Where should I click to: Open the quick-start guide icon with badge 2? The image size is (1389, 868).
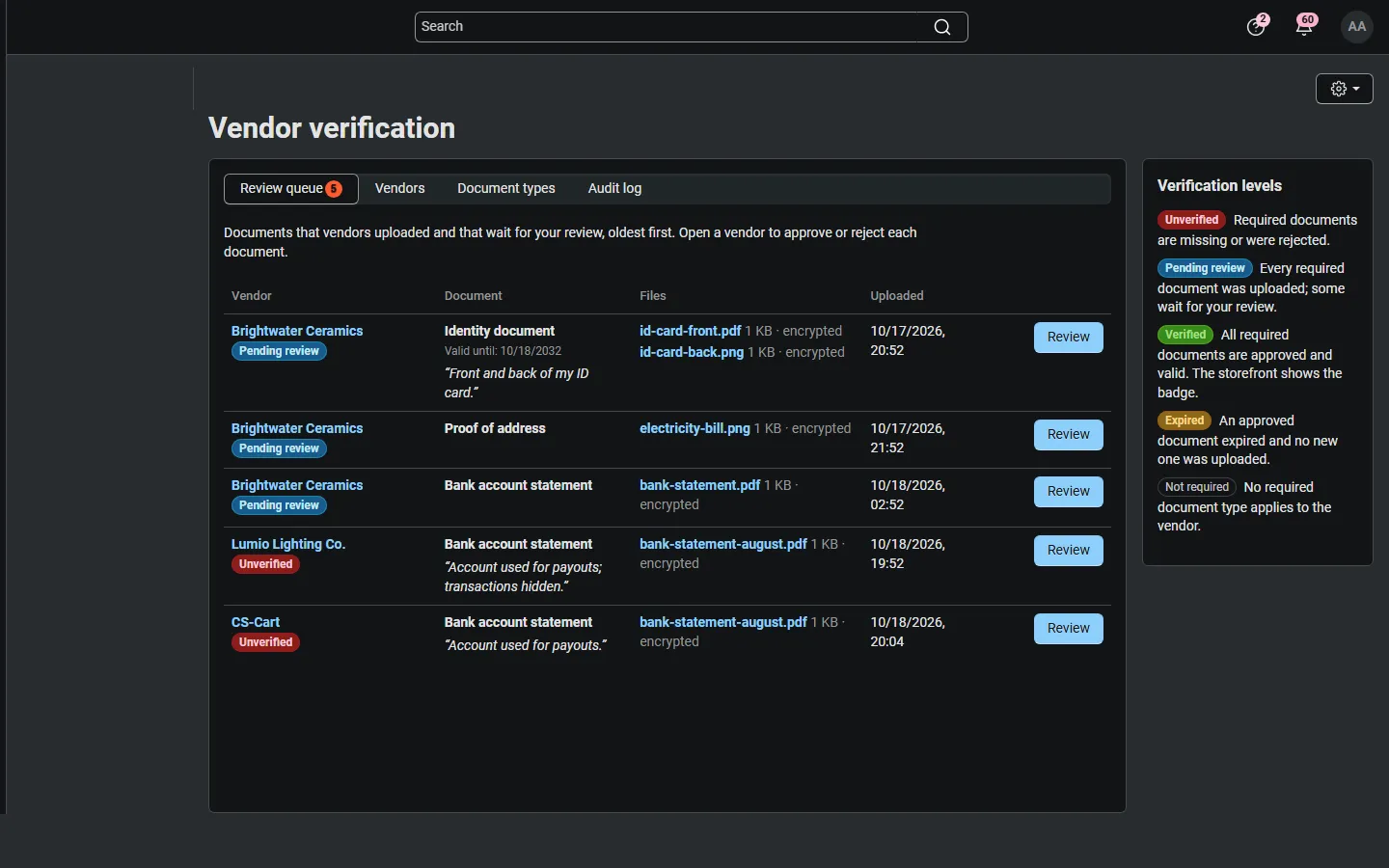coord(1256,27)
